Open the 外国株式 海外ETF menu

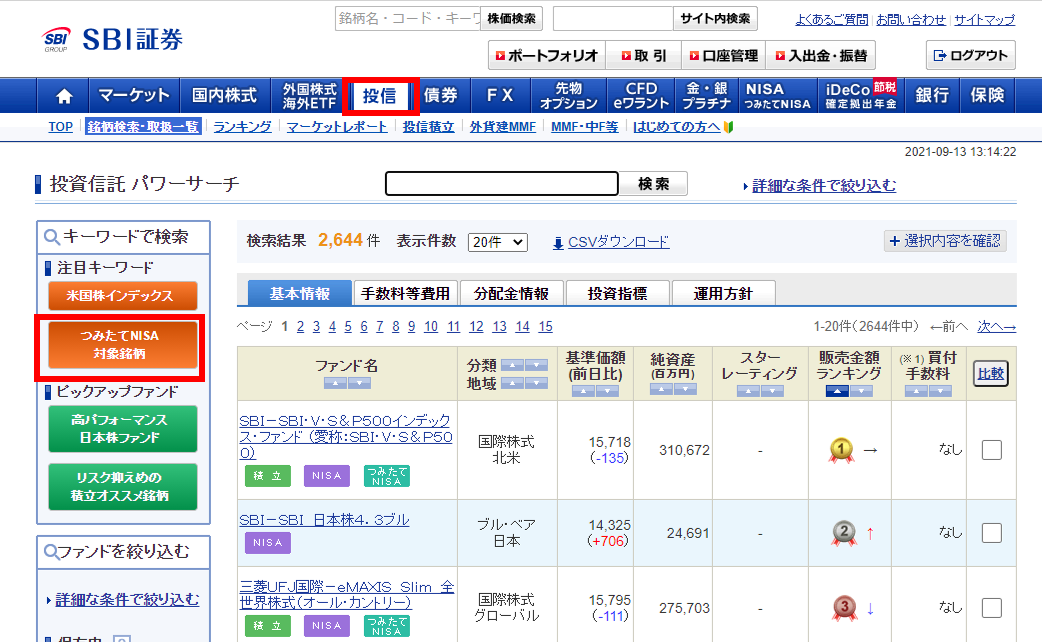click(309, 96)
